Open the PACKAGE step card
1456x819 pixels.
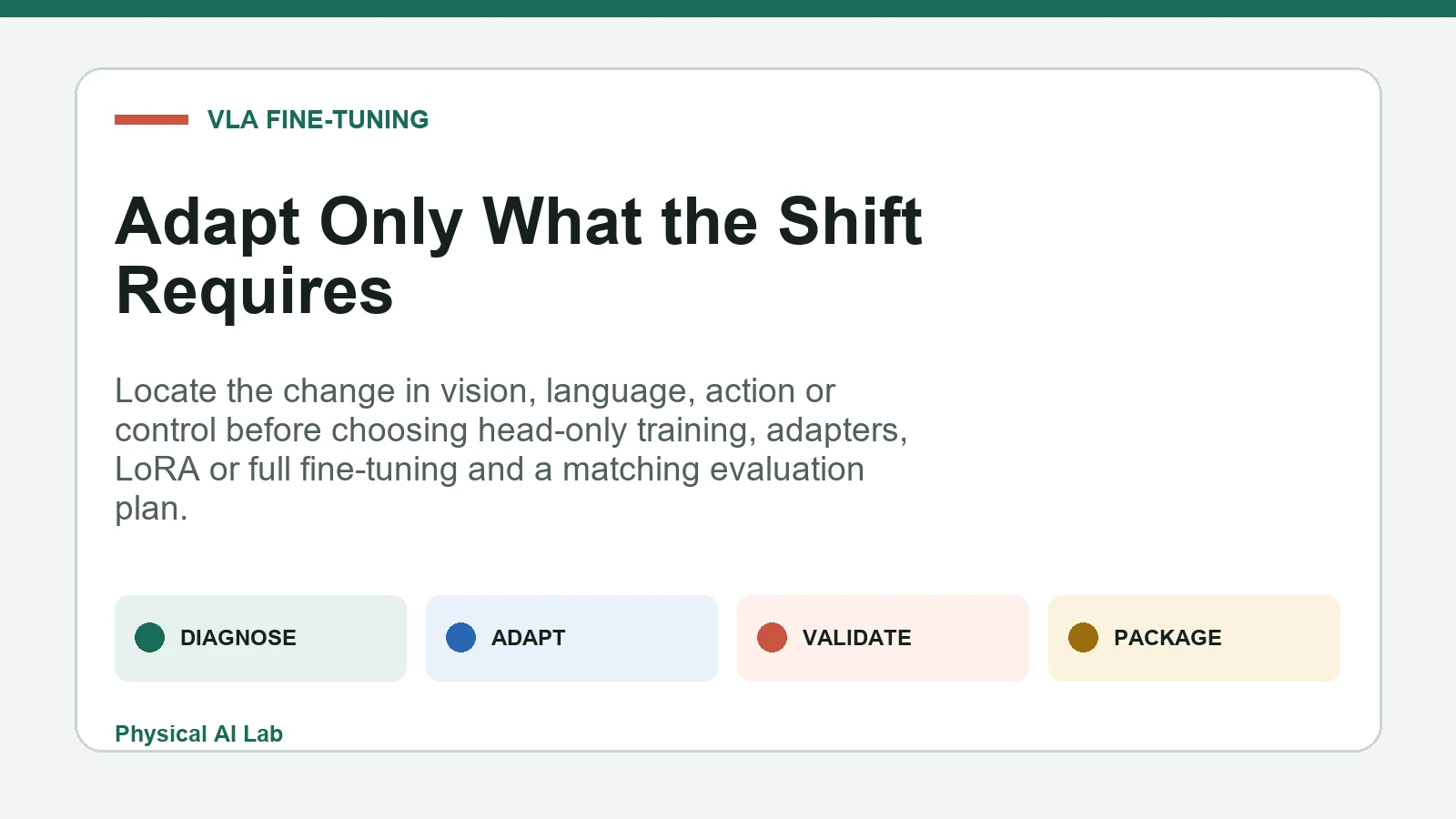[x=1194, y=638]
